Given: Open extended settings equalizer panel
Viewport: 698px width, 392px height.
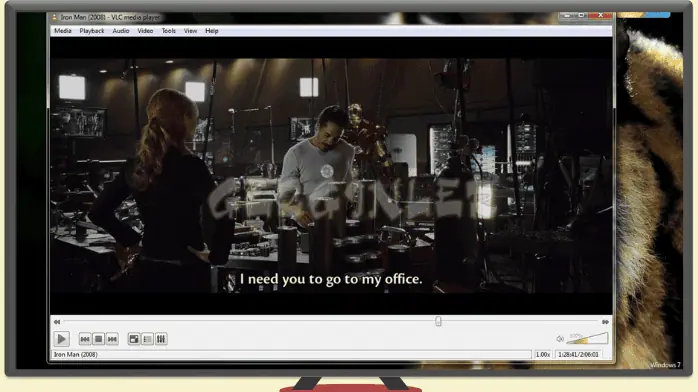Looking at the screenshot, I should coord(161,339).
